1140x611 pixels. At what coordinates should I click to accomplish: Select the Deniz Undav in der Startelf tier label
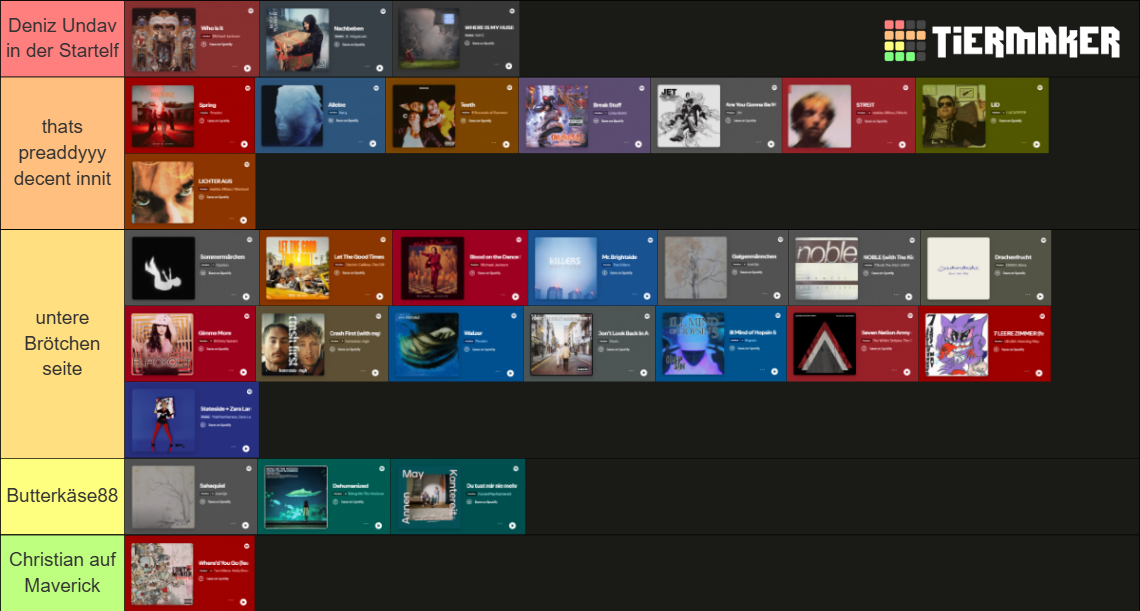[x=63, y=39]
